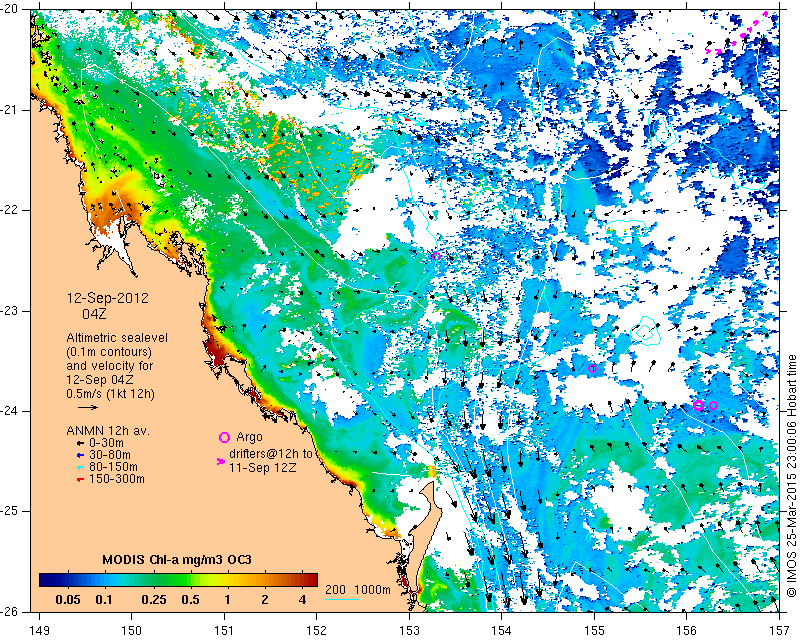The width and height of the screenshot is (800, 640).
Task: Click the '157' longitude axis label
Action: point(779,631)
